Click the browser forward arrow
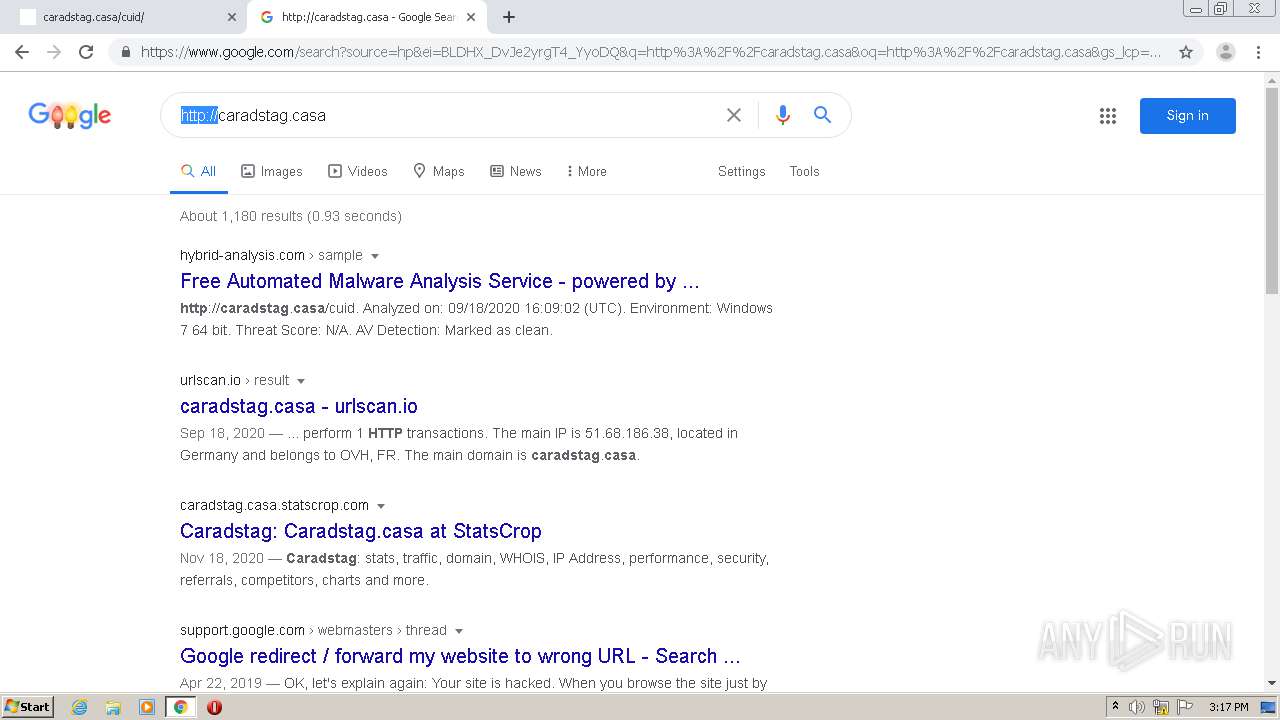 click(x=54, y=52)
